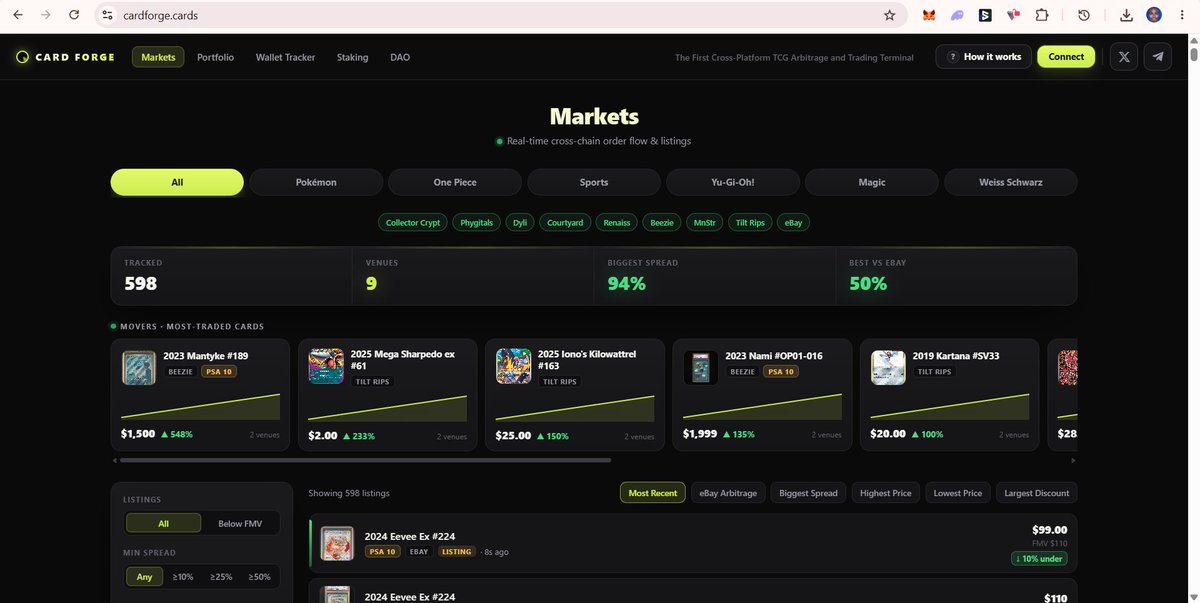Viewport: 1200px width, 603px height.
Task: Sort listings by Lowest Price
Action: click(958, 493)
